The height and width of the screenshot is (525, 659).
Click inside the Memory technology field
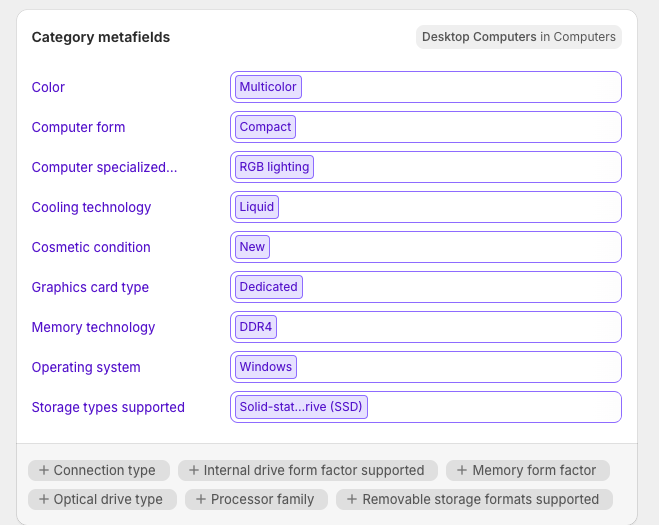coord(450,327)
